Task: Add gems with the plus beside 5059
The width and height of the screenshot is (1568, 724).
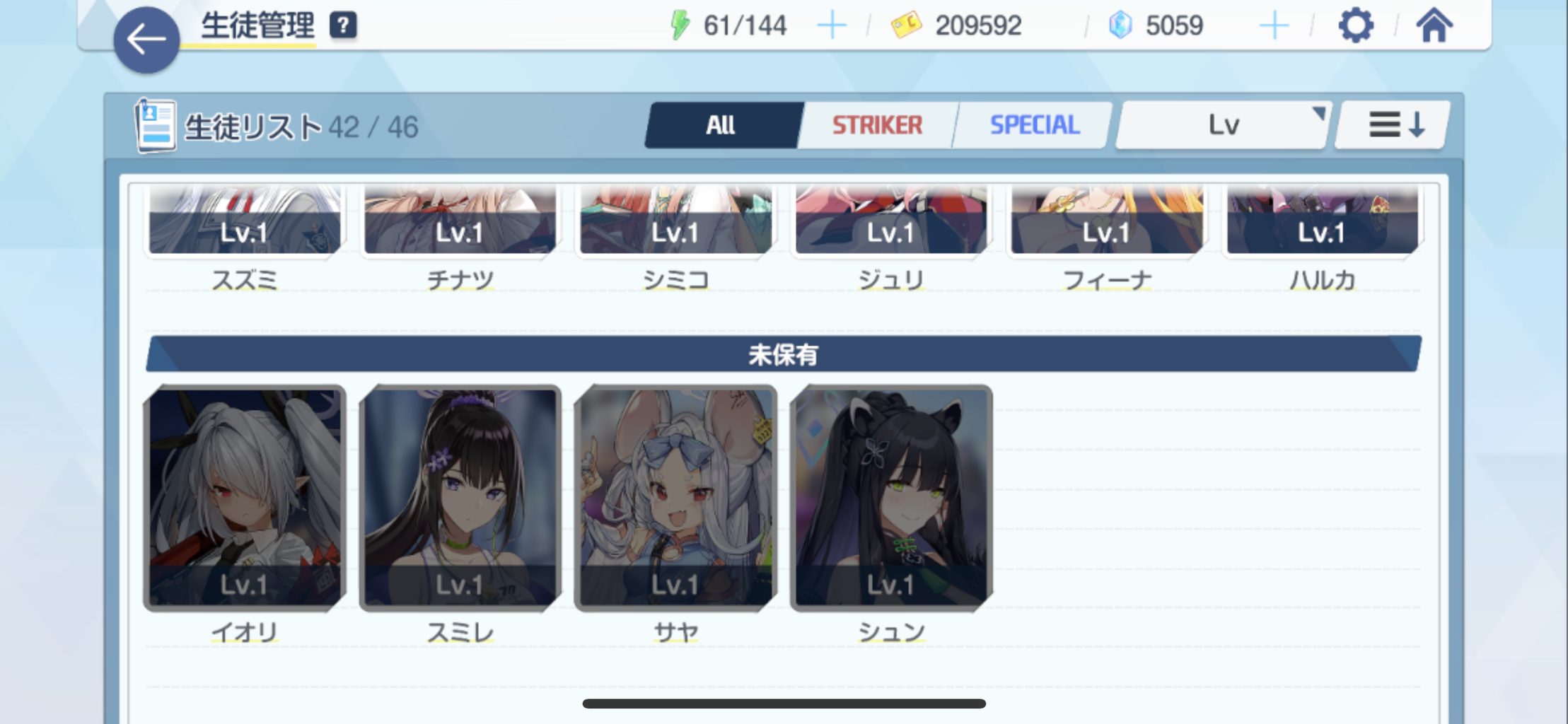Action: point(1274,26)
